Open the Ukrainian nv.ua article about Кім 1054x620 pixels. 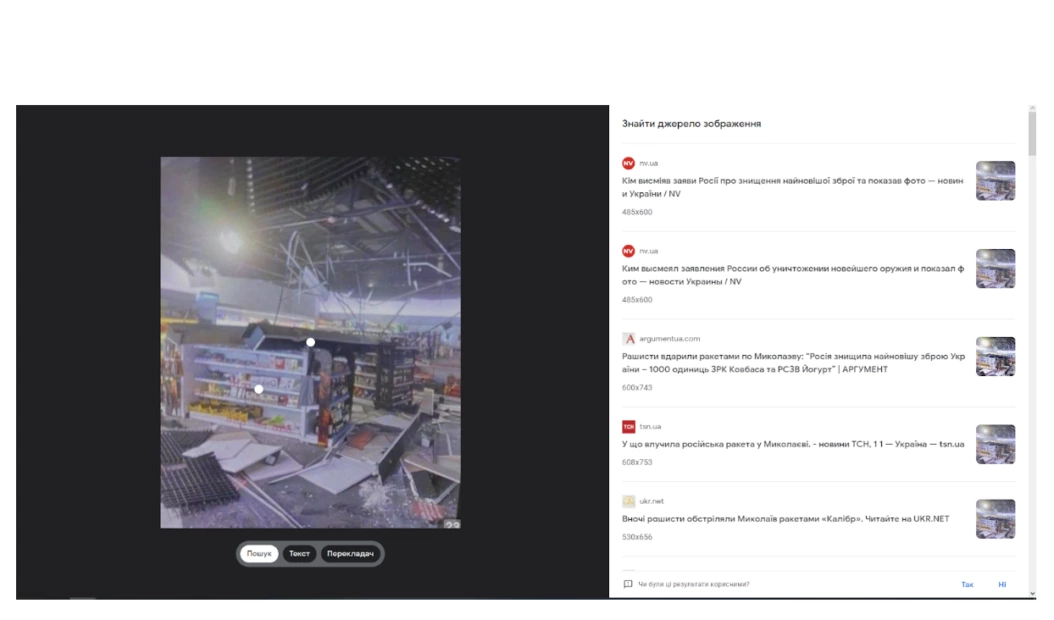click(x=790, y=187)
